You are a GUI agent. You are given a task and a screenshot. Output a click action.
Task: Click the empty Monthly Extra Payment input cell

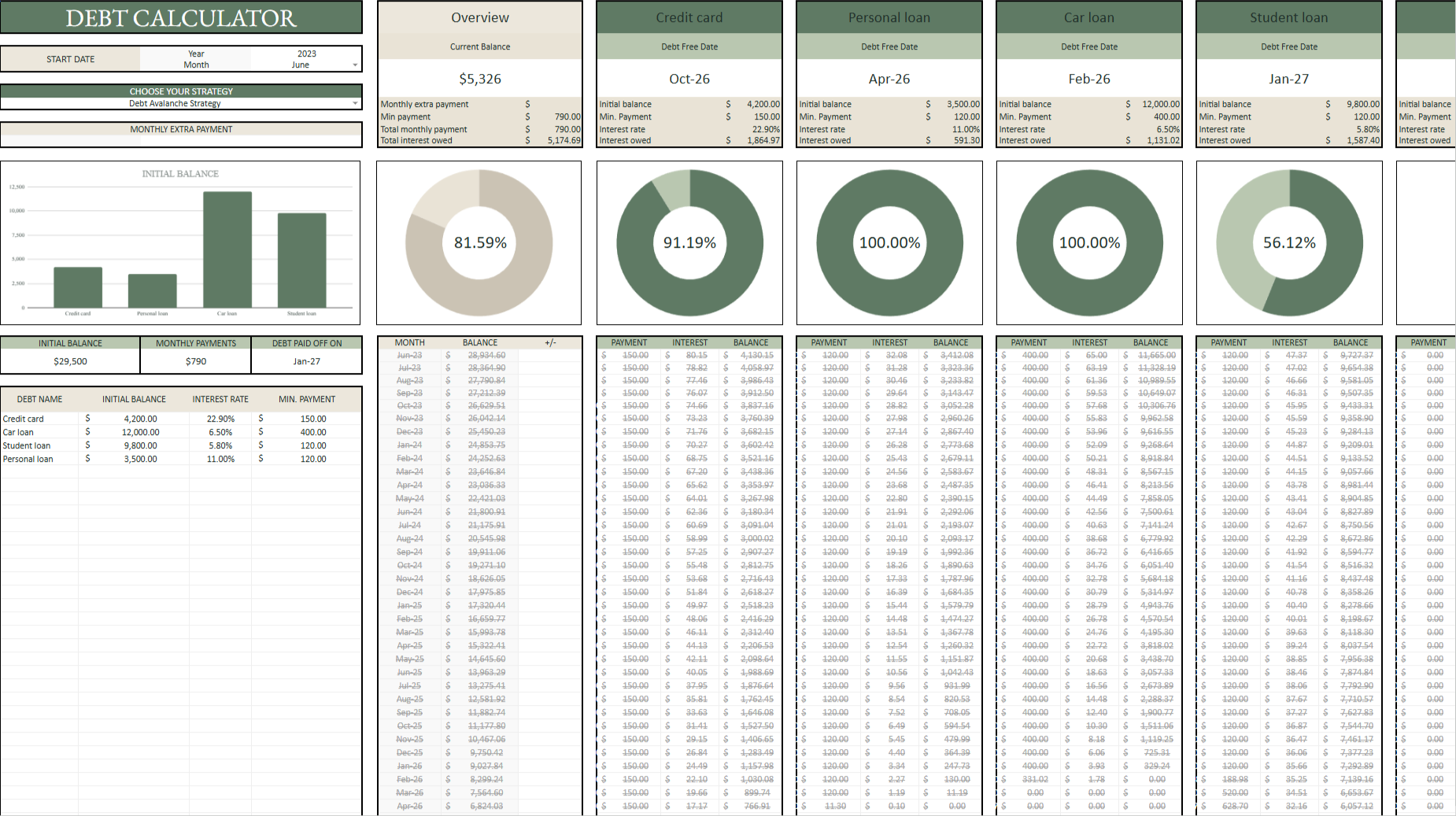[x=181, y=141]
